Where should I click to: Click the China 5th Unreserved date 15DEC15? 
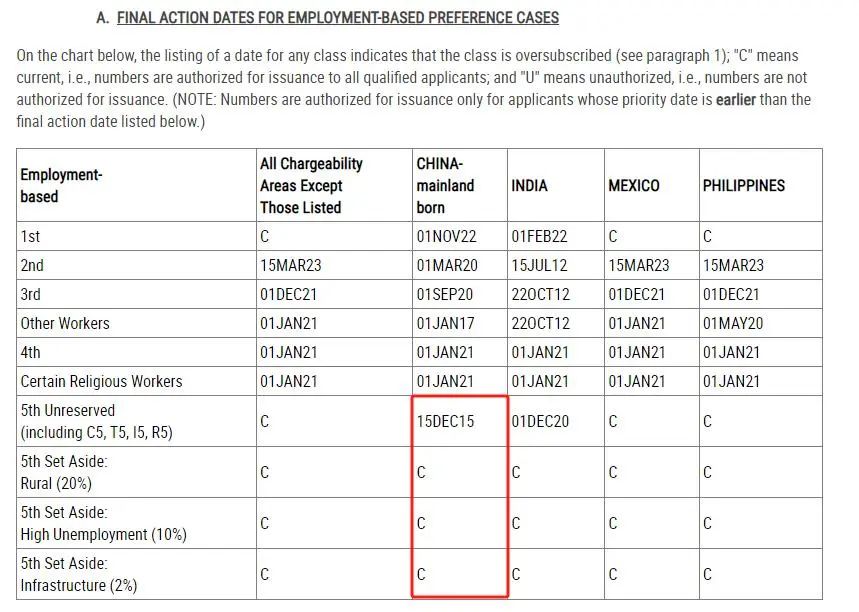pos(445,421)
